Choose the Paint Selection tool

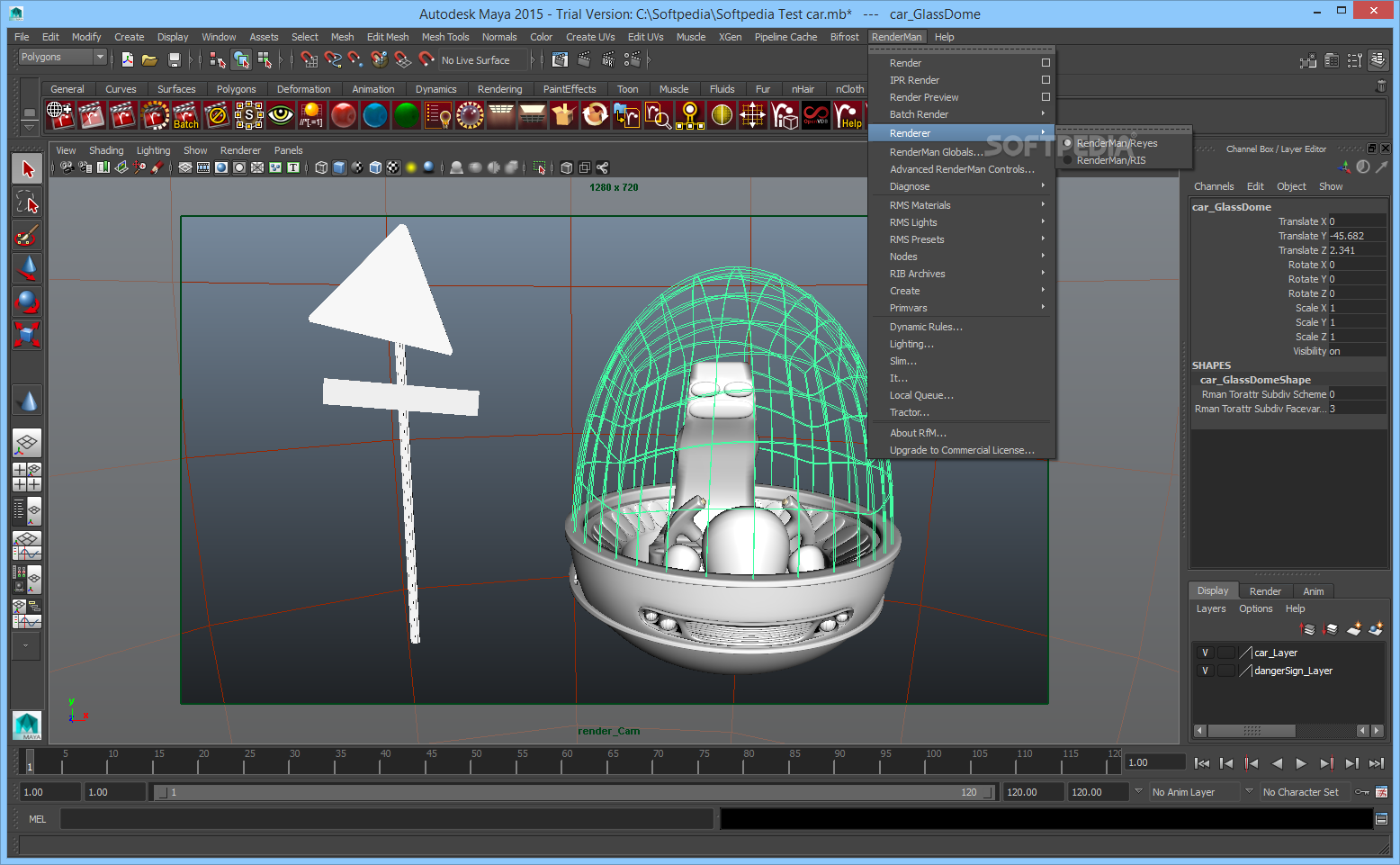27,235
